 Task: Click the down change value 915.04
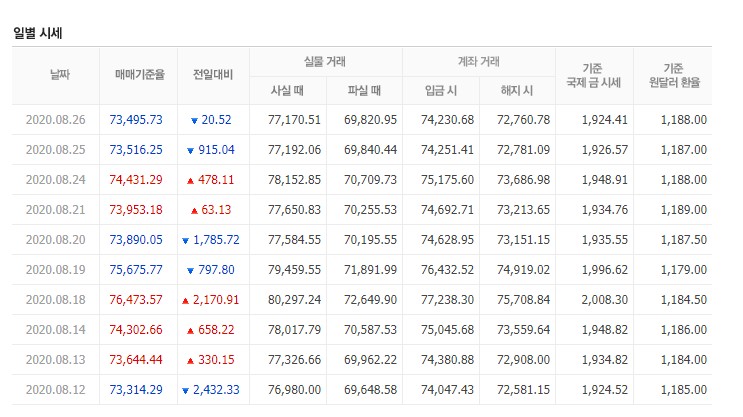[217, 150]
